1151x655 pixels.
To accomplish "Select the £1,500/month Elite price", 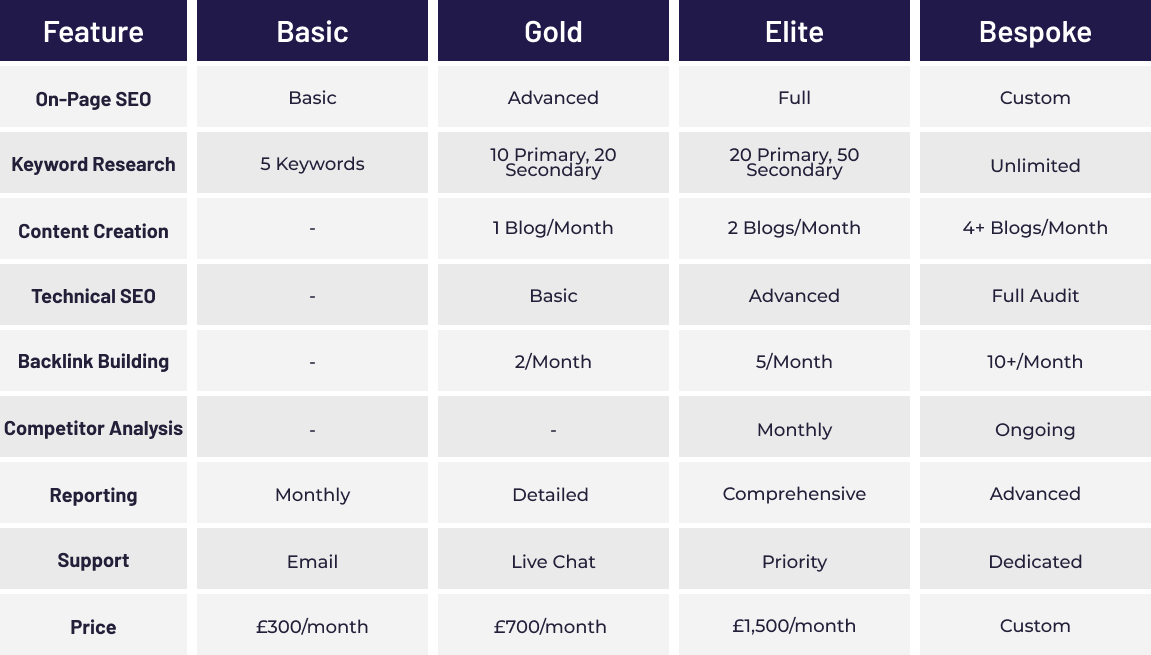I will pos(794,626).
